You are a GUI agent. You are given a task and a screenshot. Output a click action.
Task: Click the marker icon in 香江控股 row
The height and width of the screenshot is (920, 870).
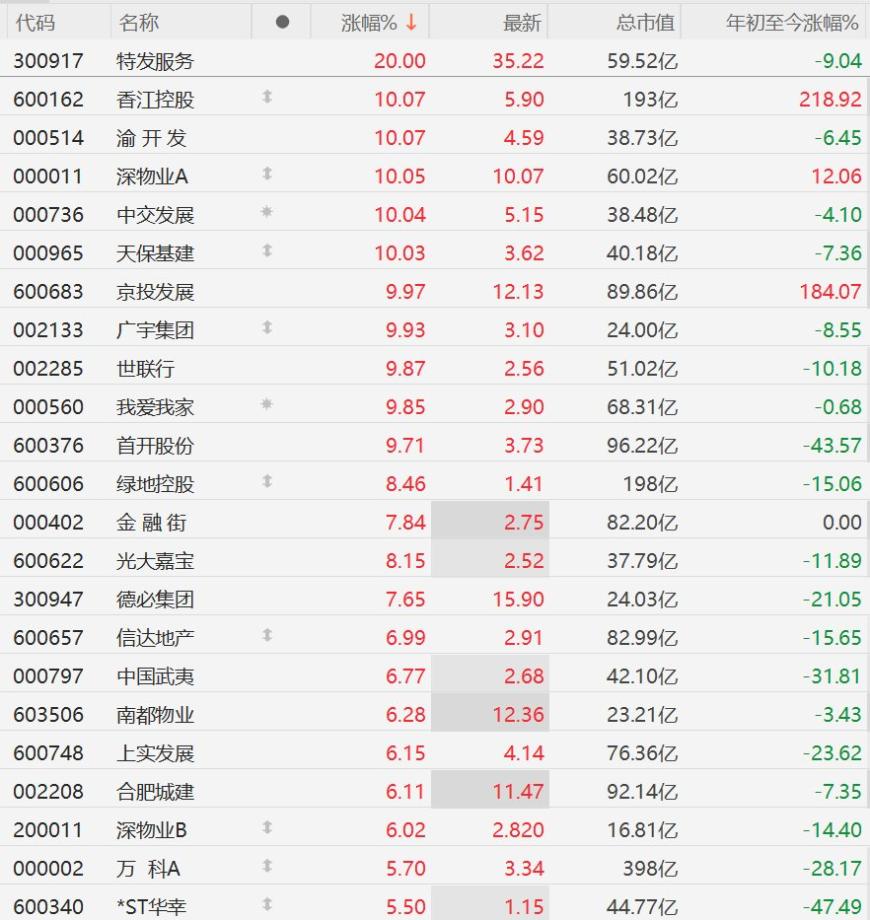pyautogui.click(x=267, y=96)
